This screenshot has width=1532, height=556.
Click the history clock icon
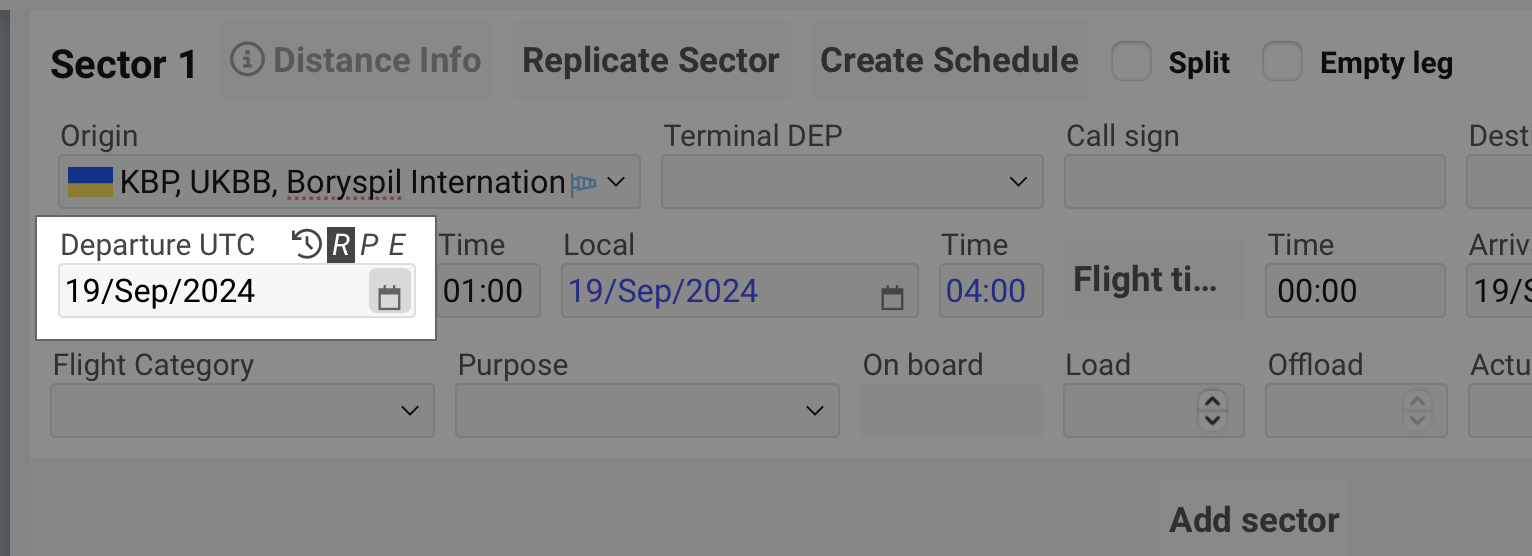[306, 244]
